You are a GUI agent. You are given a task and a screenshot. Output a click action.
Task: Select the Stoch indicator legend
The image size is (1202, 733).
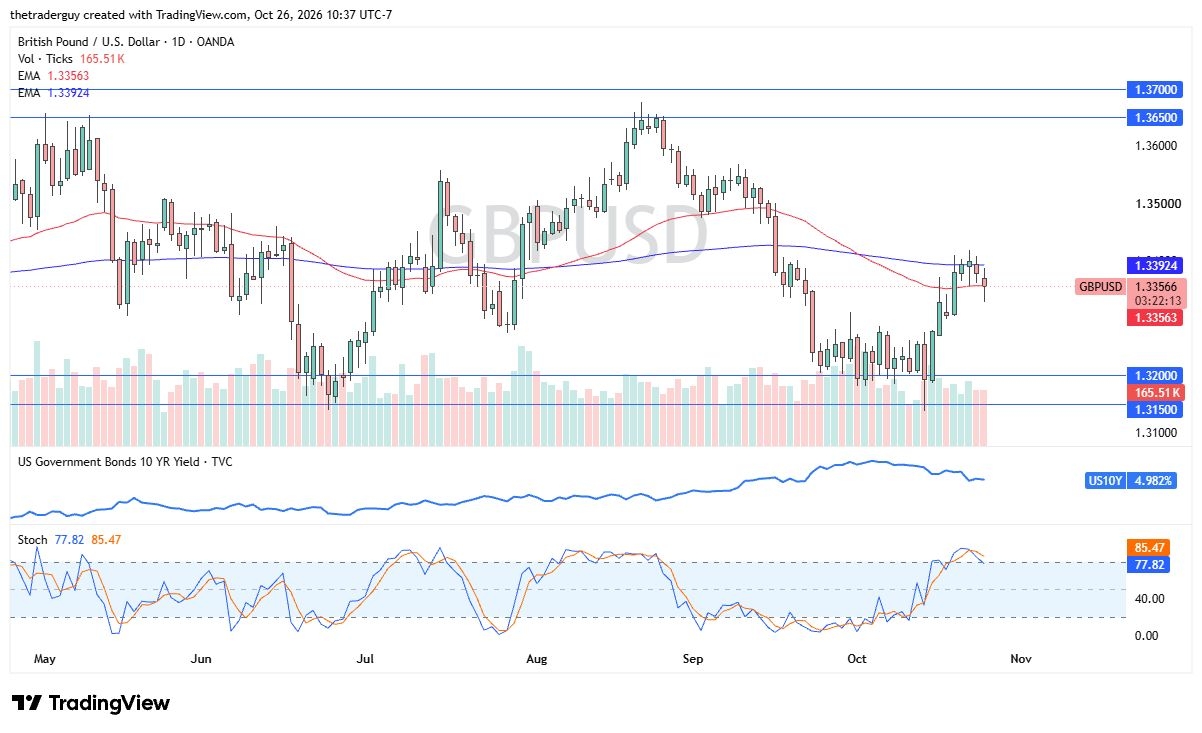pyautogui.click(x=70, y=540)
